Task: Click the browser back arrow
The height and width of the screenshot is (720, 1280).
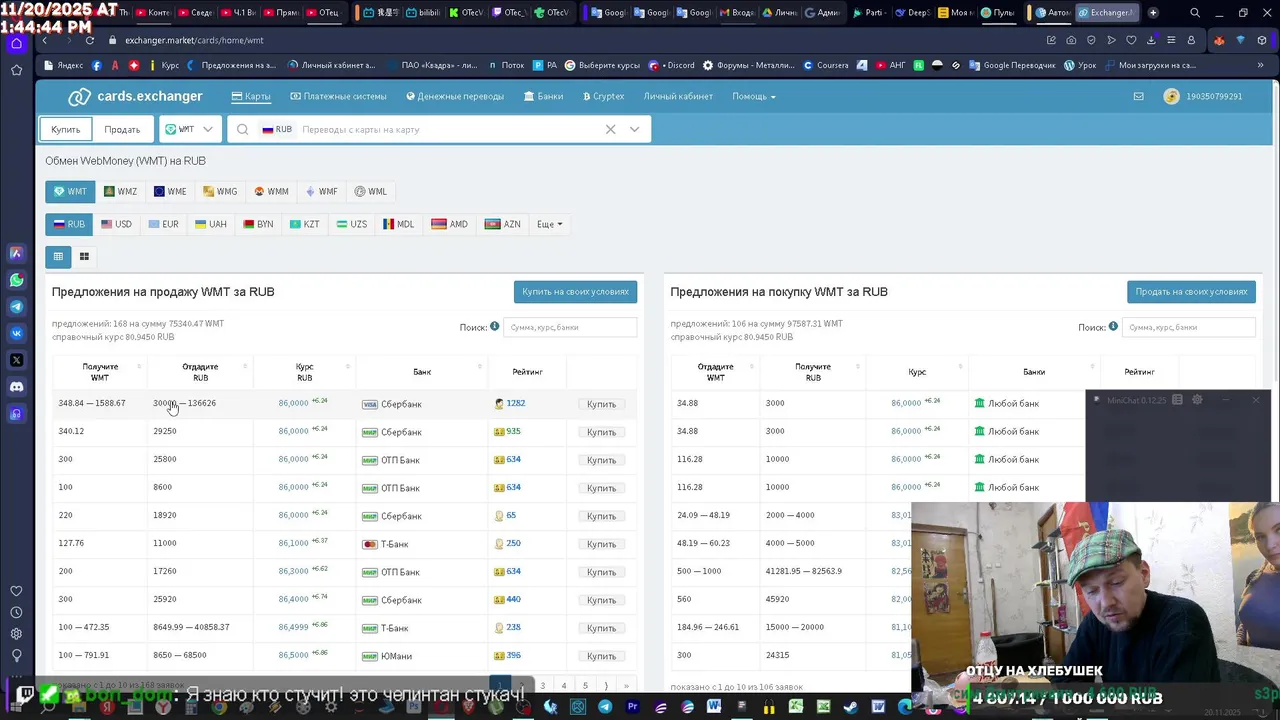Action: [x=44, y=40]
